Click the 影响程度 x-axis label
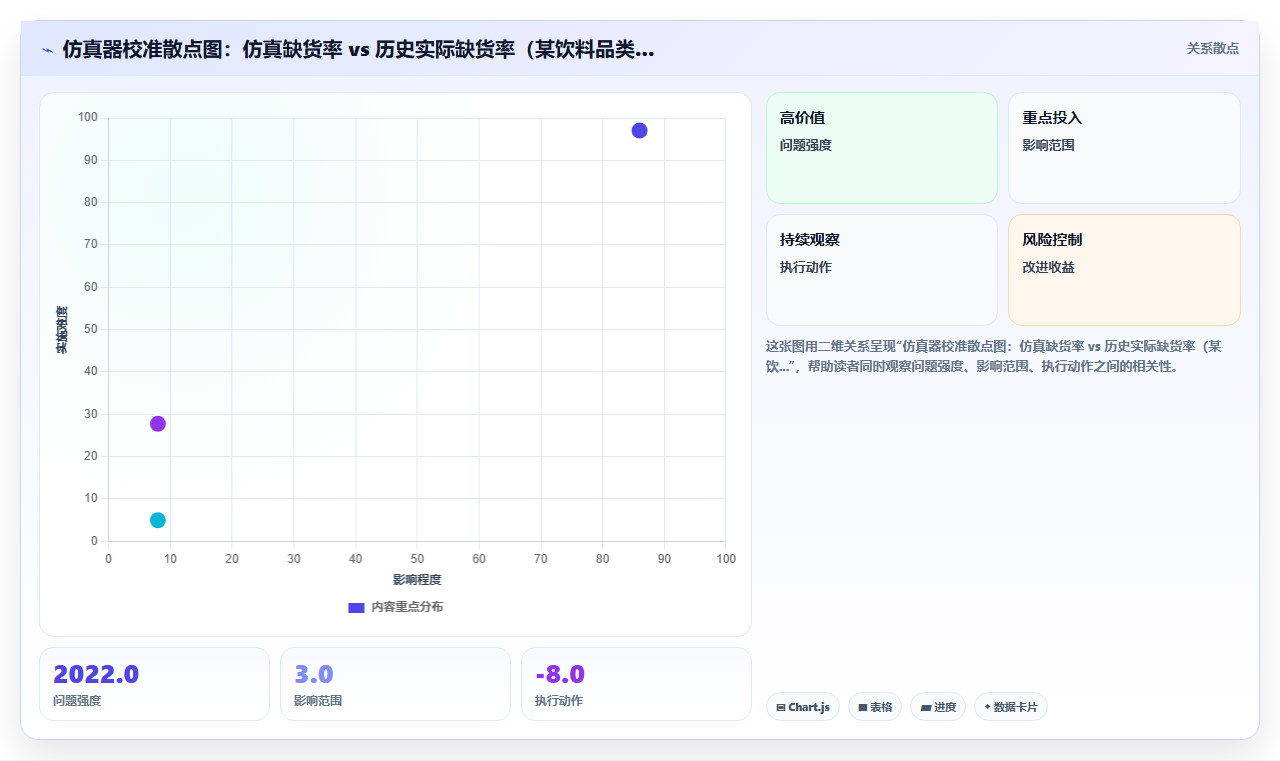The image size is (1280, 761). (417, 580)
